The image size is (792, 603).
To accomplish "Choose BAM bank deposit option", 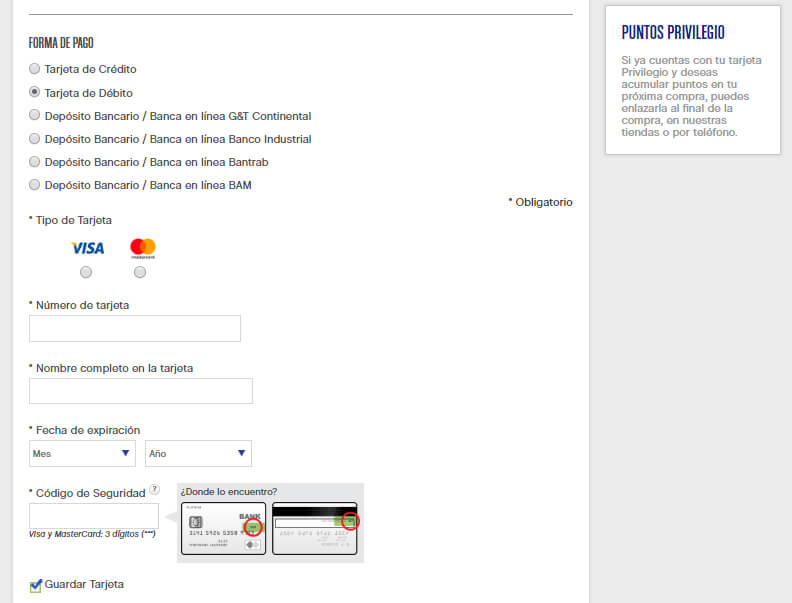I will (x=35, y=185).
